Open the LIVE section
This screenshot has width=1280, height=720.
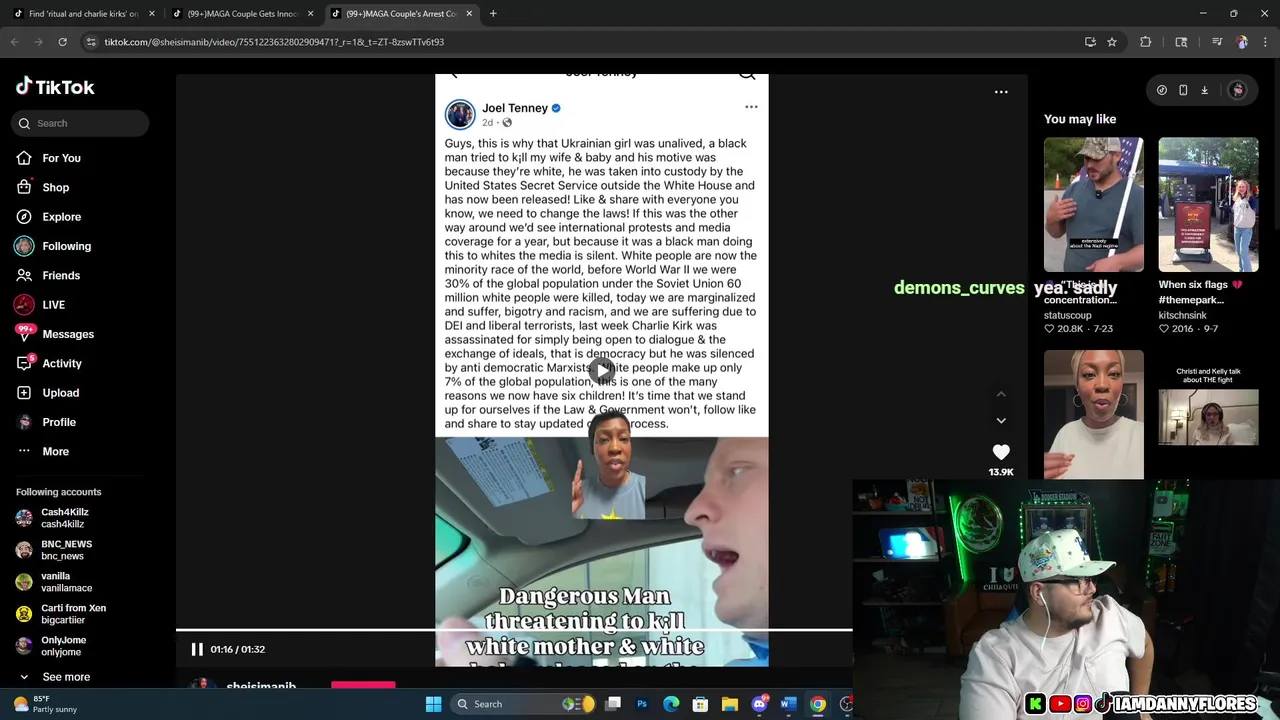pyautogui.click(x=53, y=305)
